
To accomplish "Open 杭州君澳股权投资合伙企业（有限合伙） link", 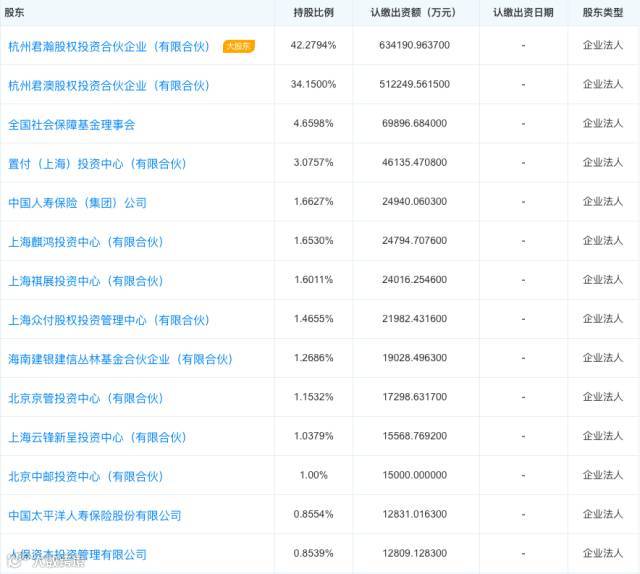I will pyautogui.click(x=109, y=86).
